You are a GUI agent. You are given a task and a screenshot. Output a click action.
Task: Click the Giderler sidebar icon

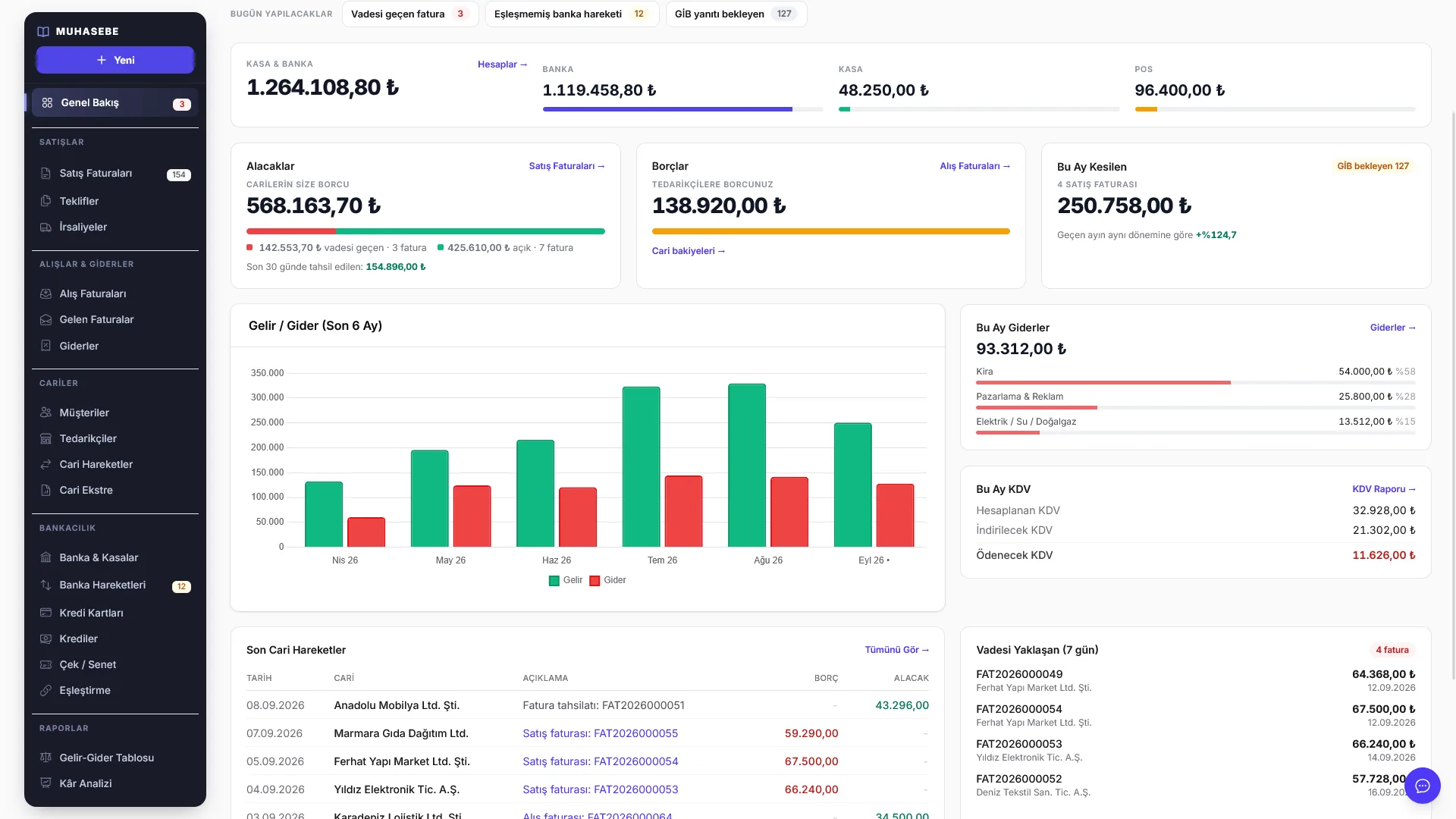45,346
